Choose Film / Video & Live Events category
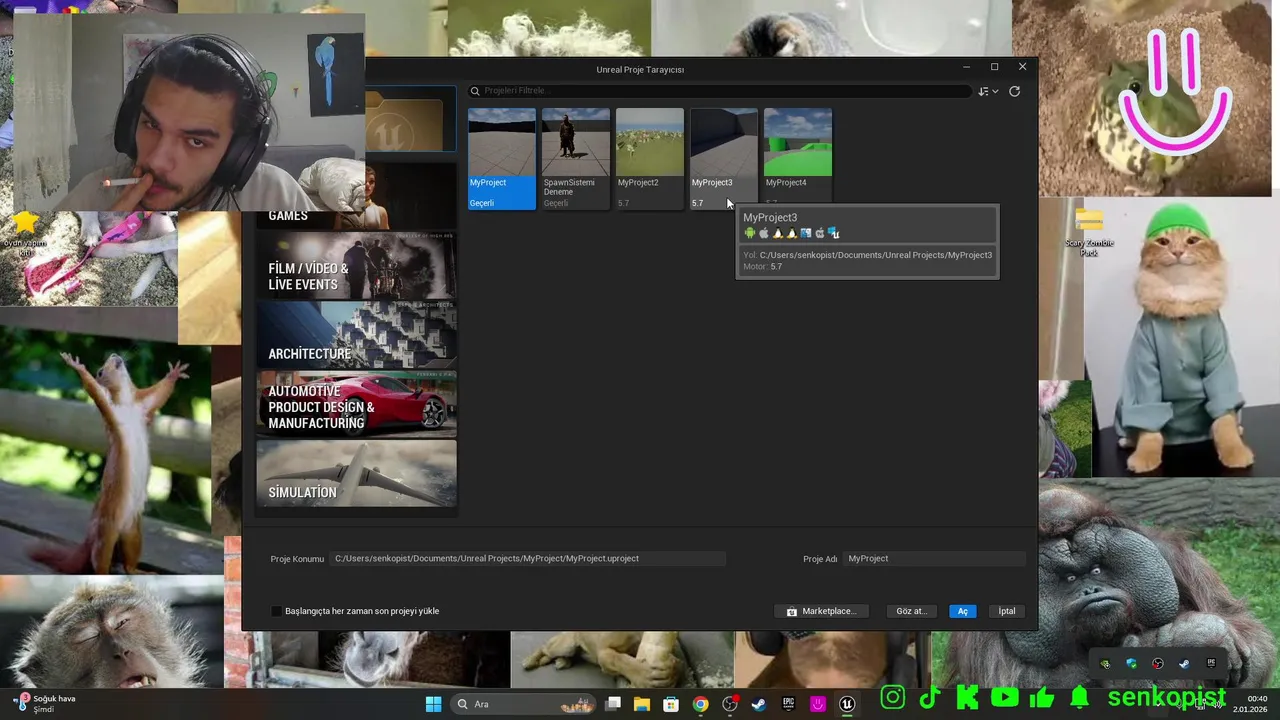1280x720 pixels. (x=356, y=266)
